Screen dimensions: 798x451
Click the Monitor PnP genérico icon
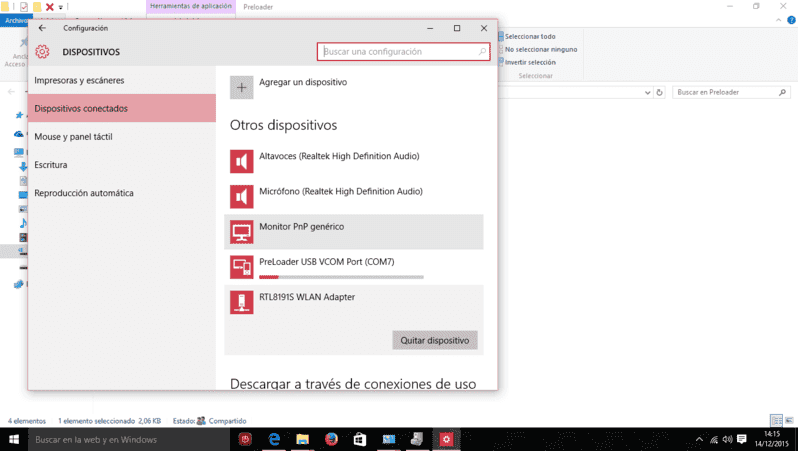click(x=241, y=232)
